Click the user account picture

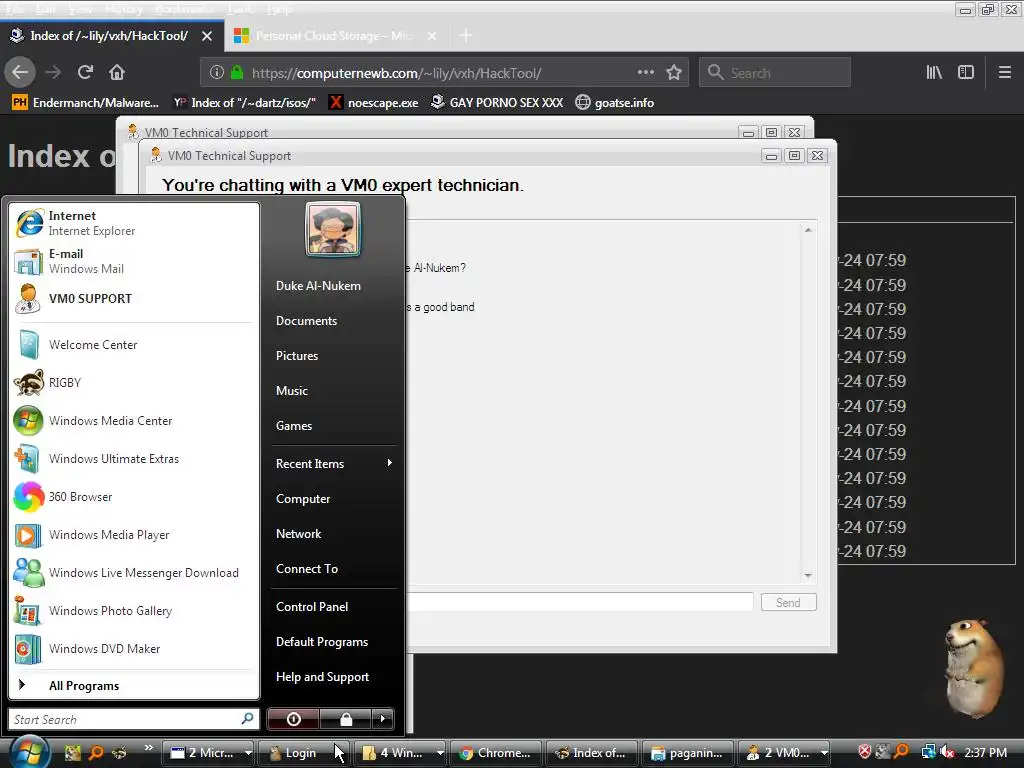coord(332,229)
